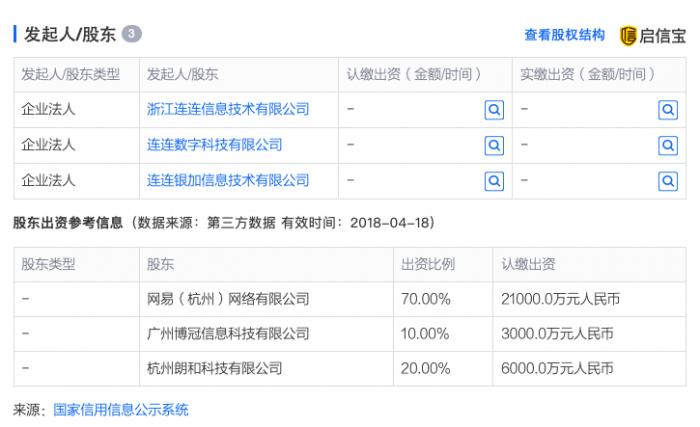The image size is (700, 427).
Task: Click the 发起人/股东类型 column header
Action: [x=71, y=74]
